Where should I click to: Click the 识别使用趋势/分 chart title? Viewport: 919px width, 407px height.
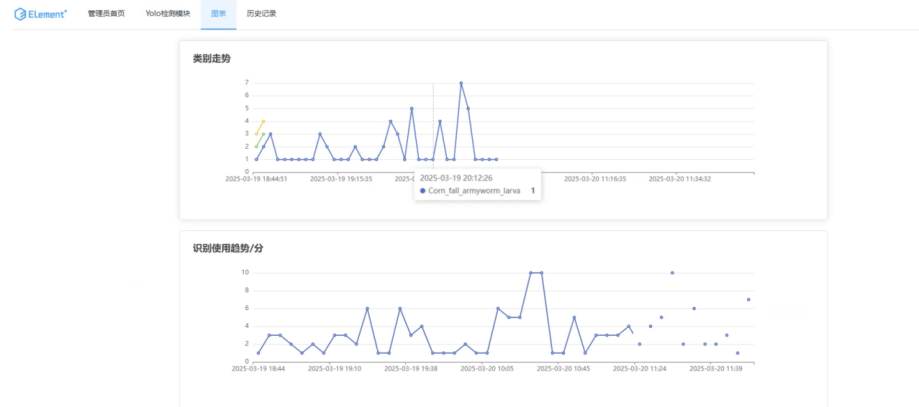click(x=228, y=249)
